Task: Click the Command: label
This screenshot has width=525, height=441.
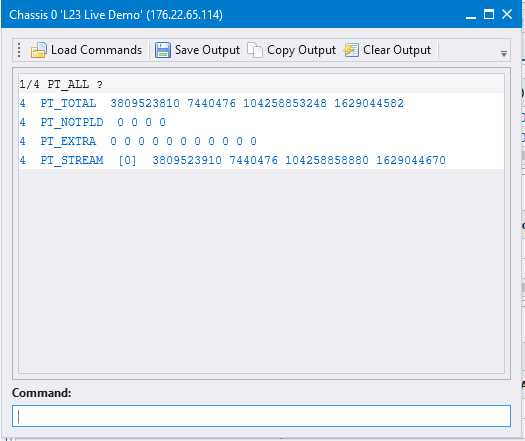Action: (x=42, y=393)
